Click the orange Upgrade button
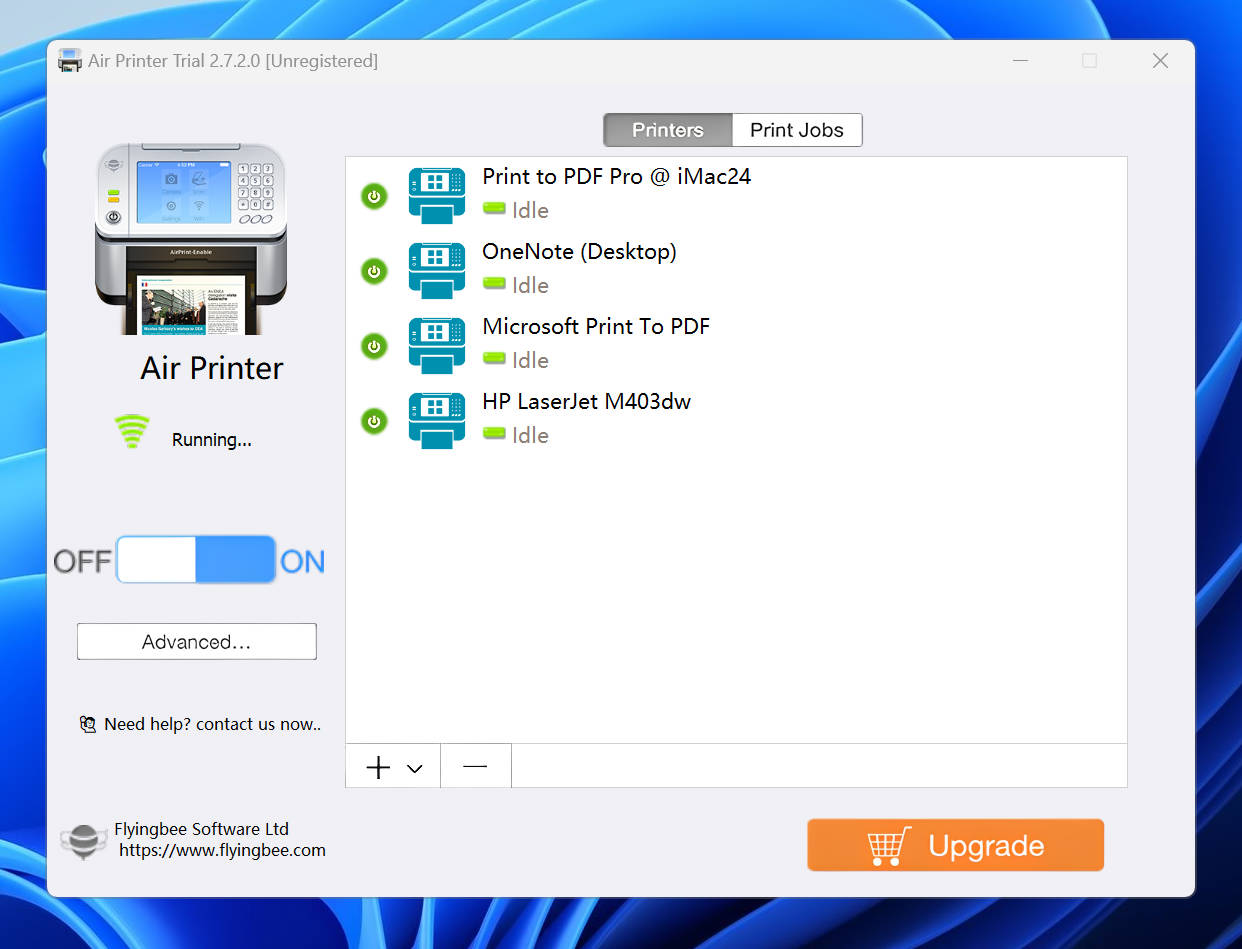Image resolution: width=1242 pixels, height=949 pixels. point(956,845)
